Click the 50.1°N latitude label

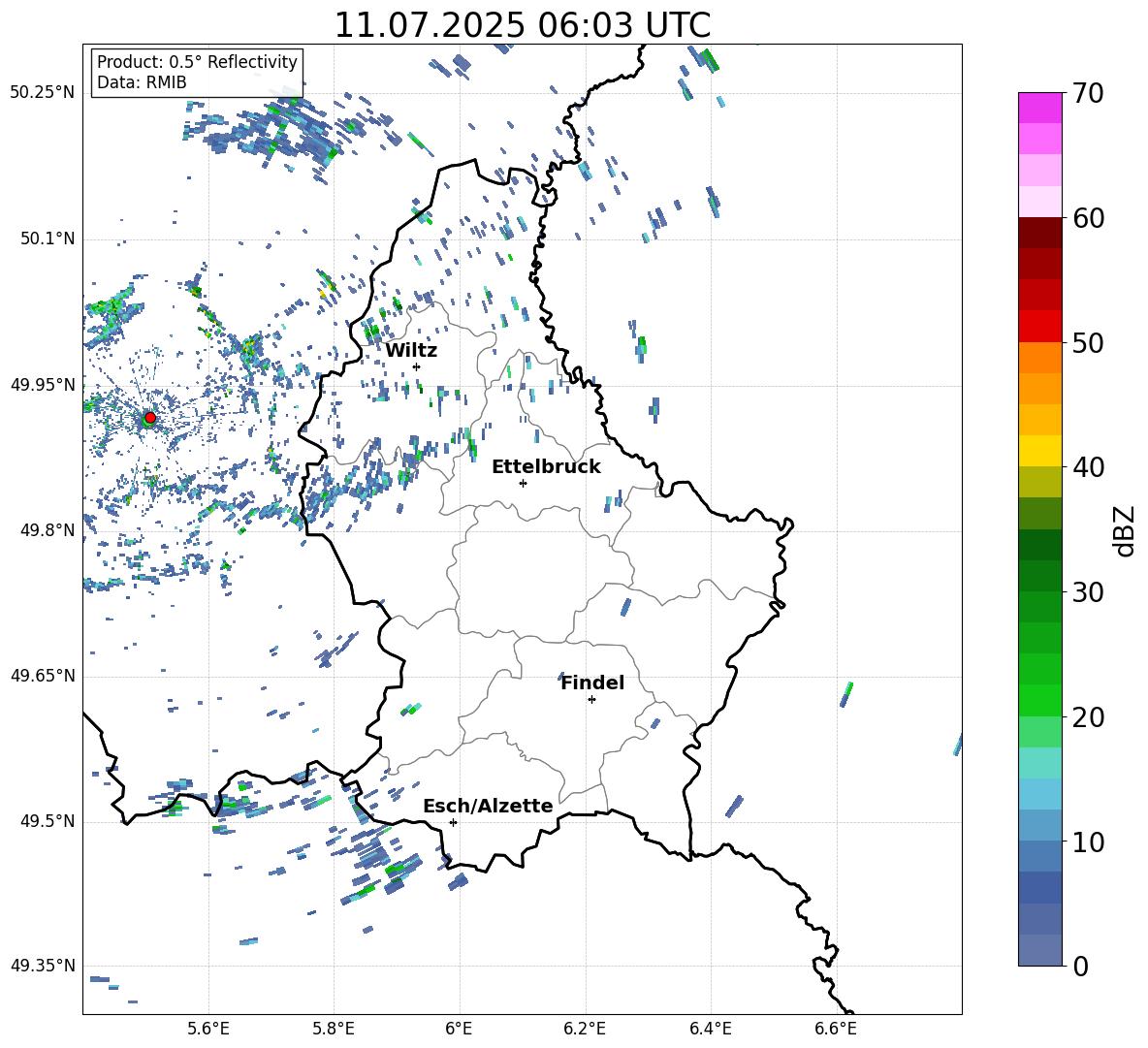47,238
